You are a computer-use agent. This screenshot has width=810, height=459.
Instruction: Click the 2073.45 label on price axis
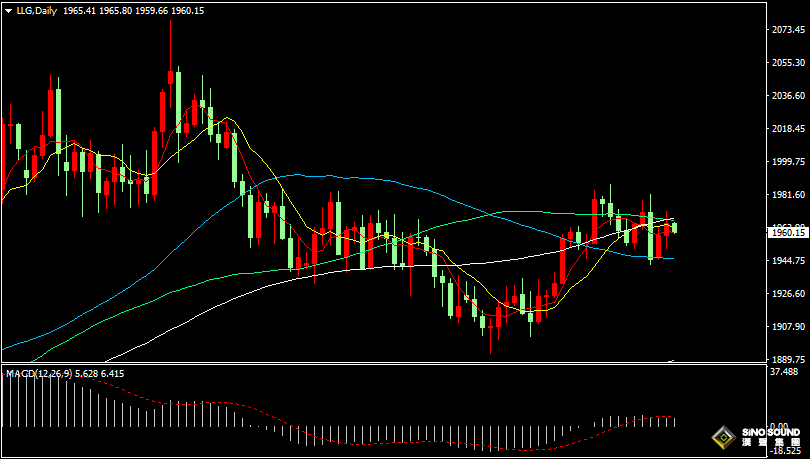(788, 30)
